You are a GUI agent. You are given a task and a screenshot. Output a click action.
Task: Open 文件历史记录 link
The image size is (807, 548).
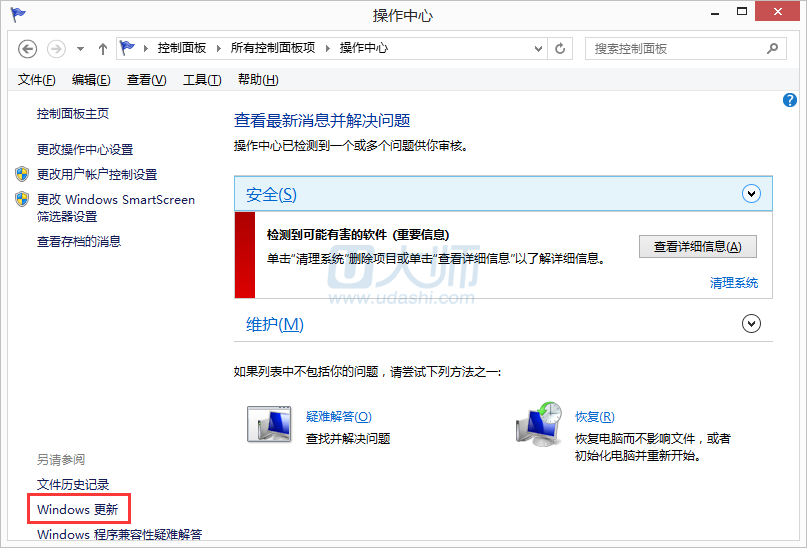pos(73,484)
